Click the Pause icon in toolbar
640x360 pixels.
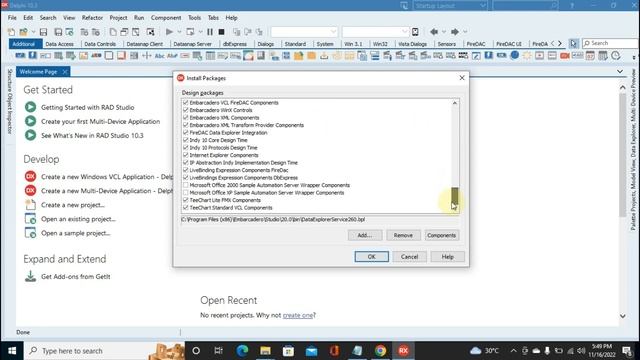[210, 32]
